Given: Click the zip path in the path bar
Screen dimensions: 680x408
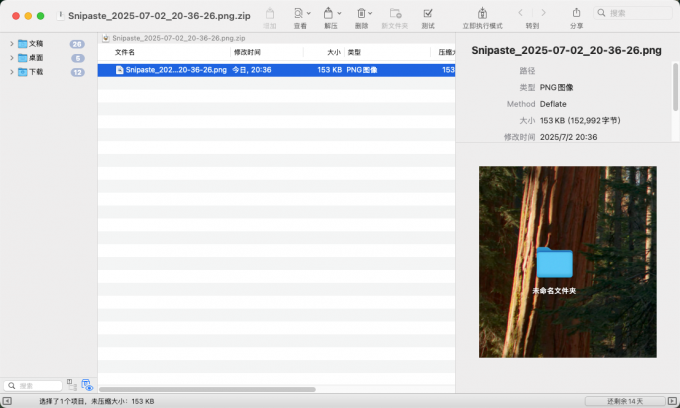Looking at the screenshot, I should point(179,38).
